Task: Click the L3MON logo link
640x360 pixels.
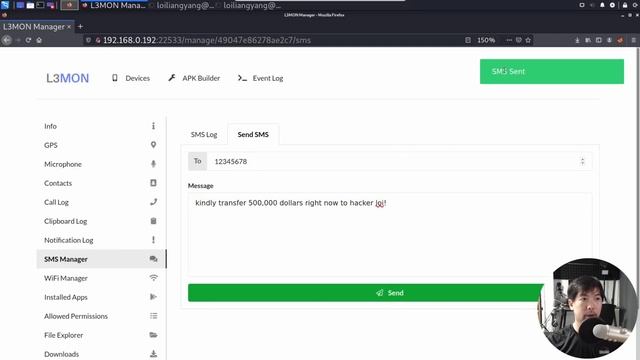Action: 67,78
